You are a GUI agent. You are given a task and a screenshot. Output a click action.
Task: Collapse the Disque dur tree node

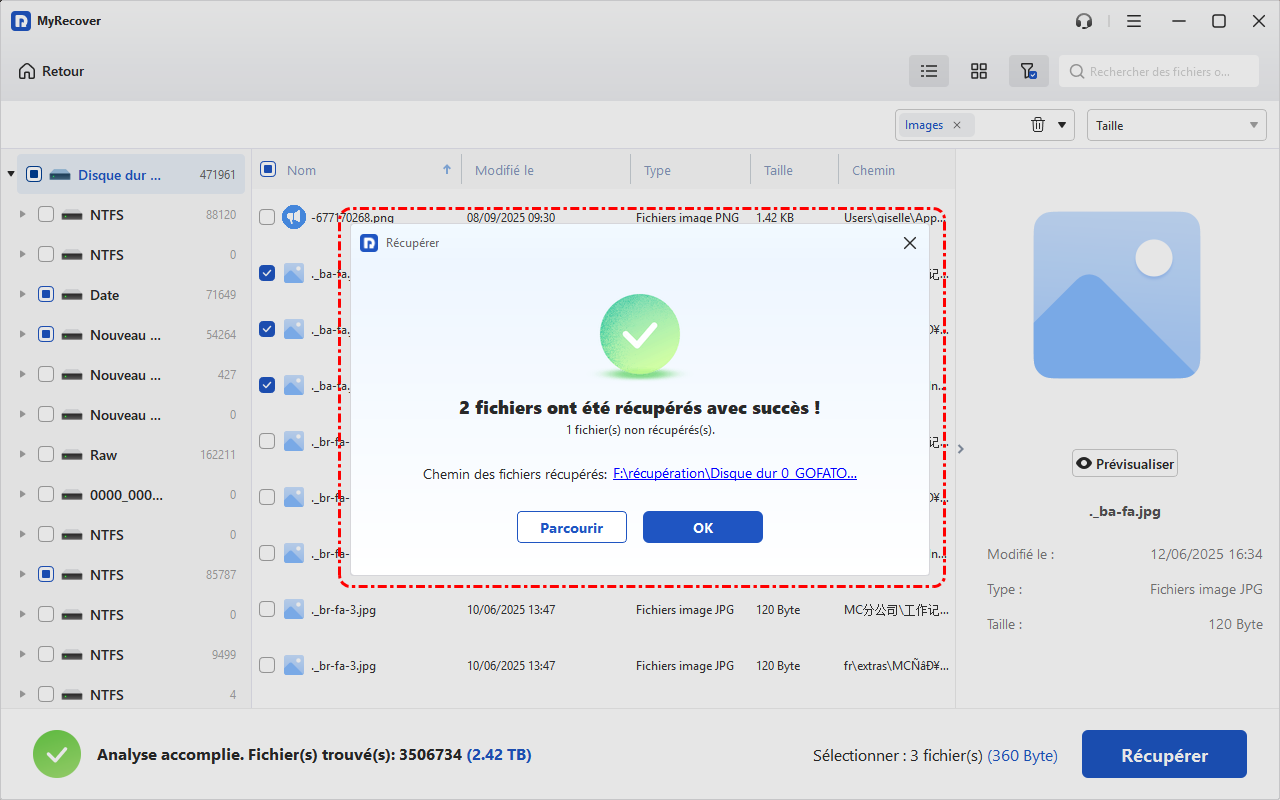pyautogui.click(x=11, y=175)
